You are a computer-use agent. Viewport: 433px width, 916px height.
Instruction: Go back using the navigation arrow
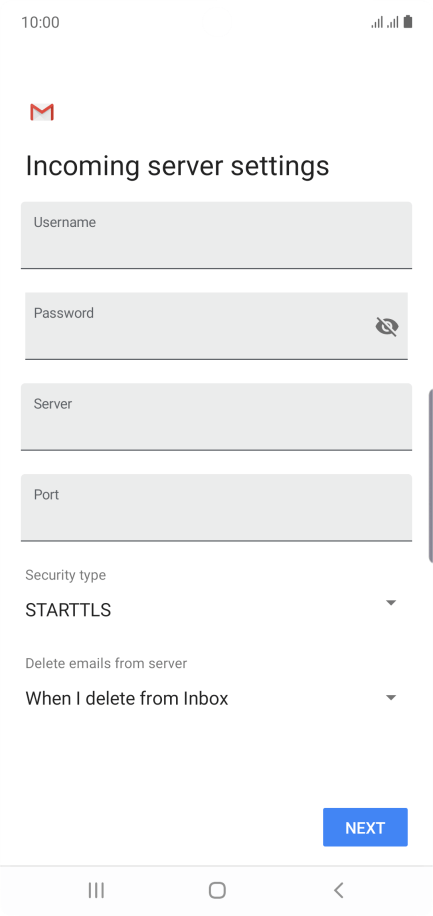point(338,890)
